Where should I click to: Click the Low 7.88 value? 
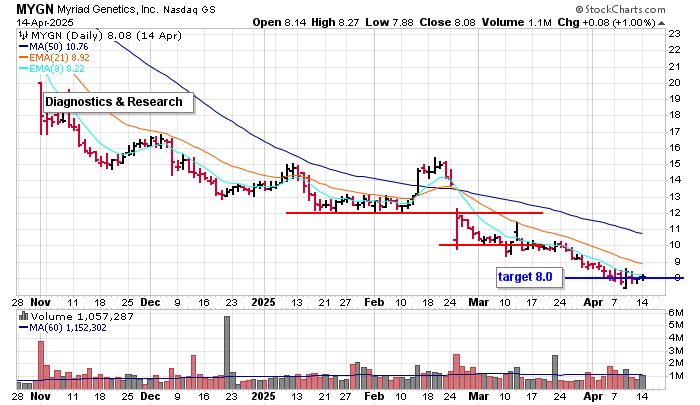389,22
